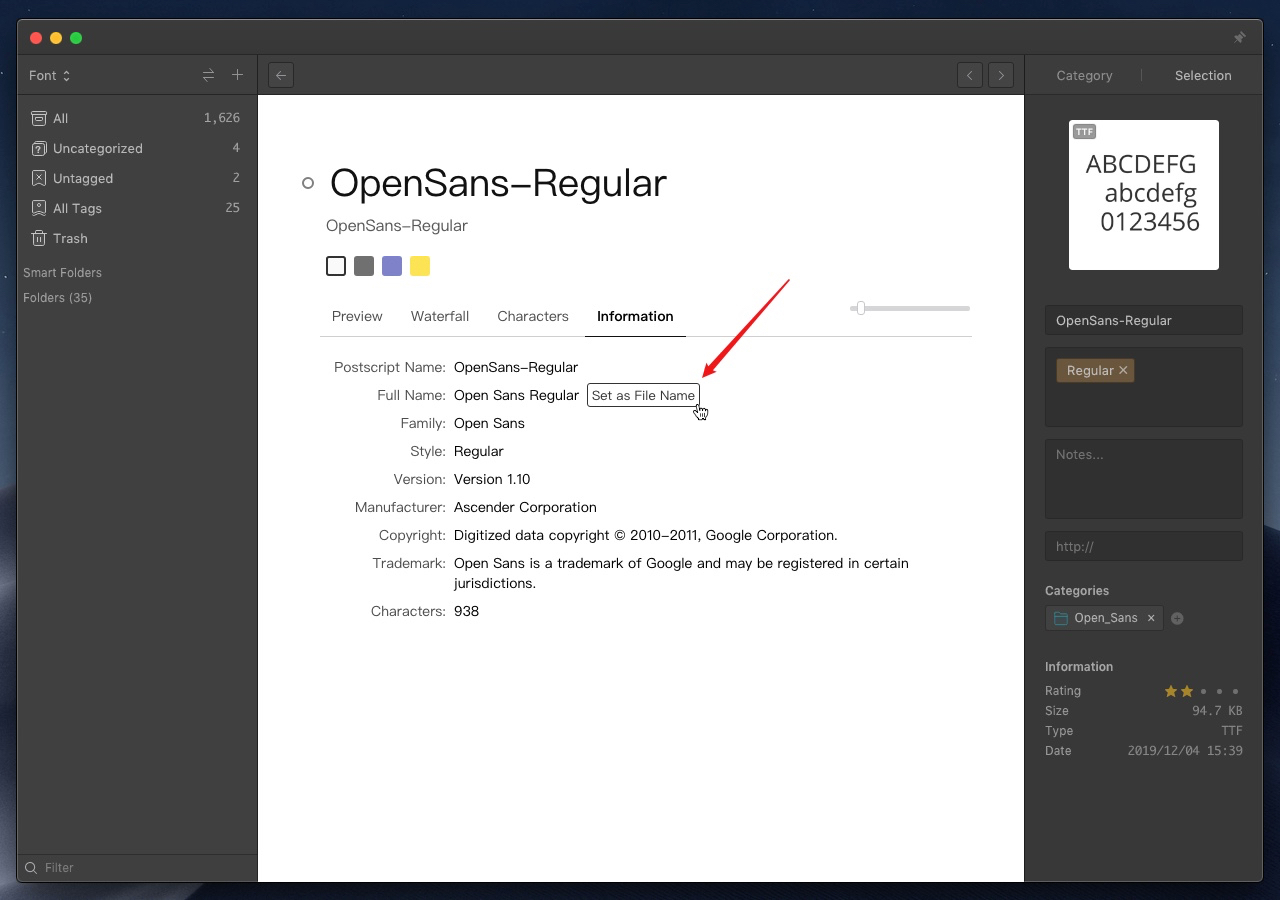This screenshot has width=1280, height=900.
Task: Click the Set as File Name button
Action: (643, 395)
